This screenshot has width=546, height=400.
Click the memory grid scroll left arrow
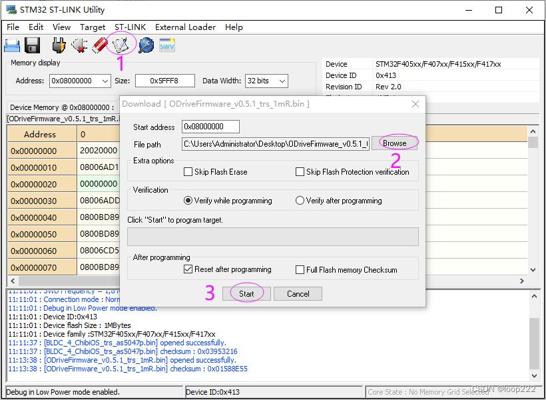(13, 281)
